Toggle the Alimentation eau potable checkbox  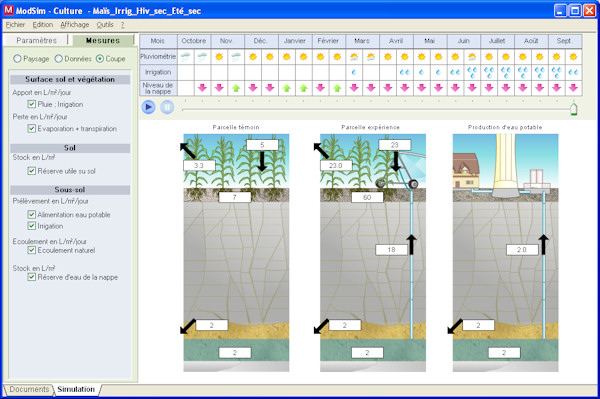(x=32, y=215)
